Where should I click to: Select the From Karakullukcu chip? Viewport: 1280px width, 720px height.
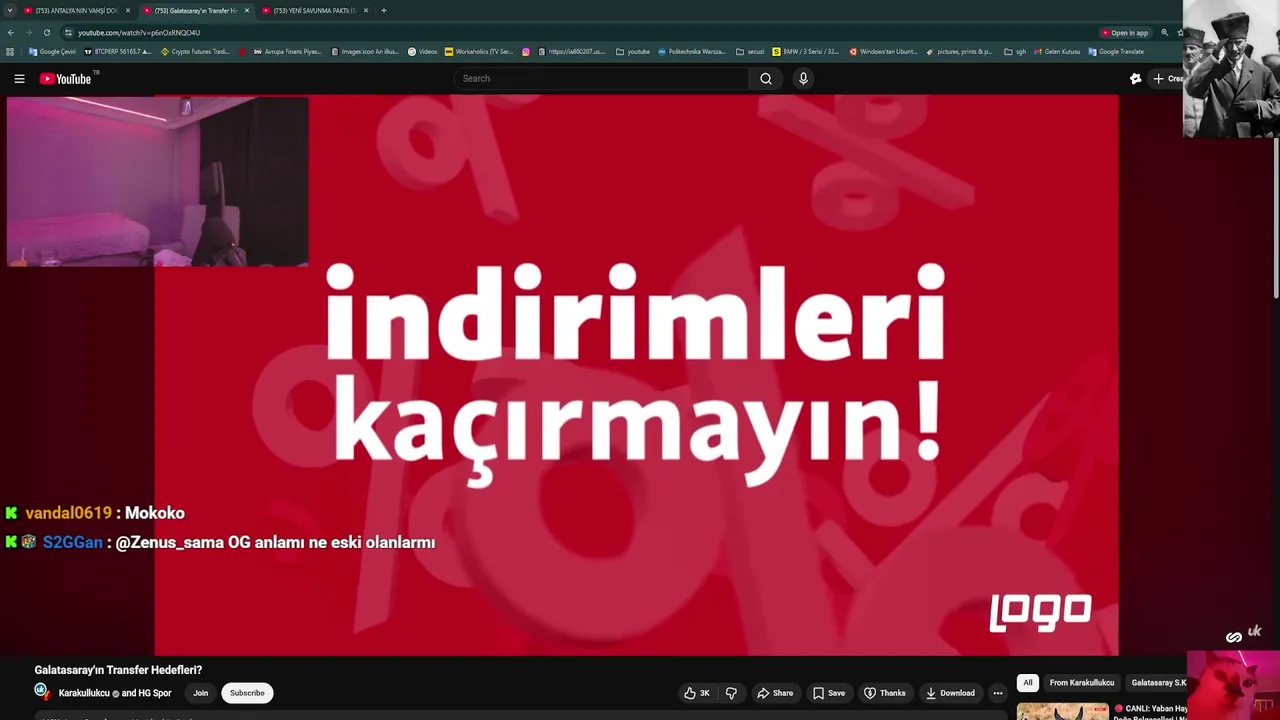(1081, 683)
